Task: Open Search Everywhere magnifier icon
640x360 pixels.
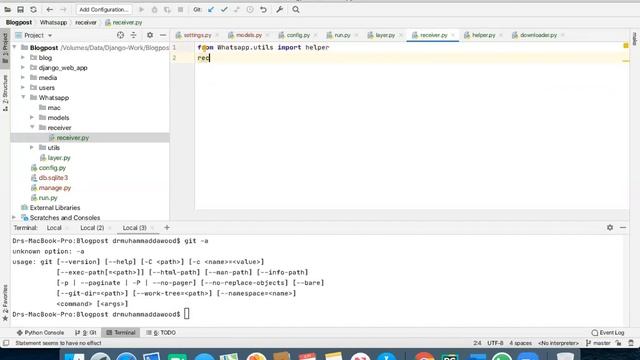Action: pyautogui.click(x=296, y=9)
